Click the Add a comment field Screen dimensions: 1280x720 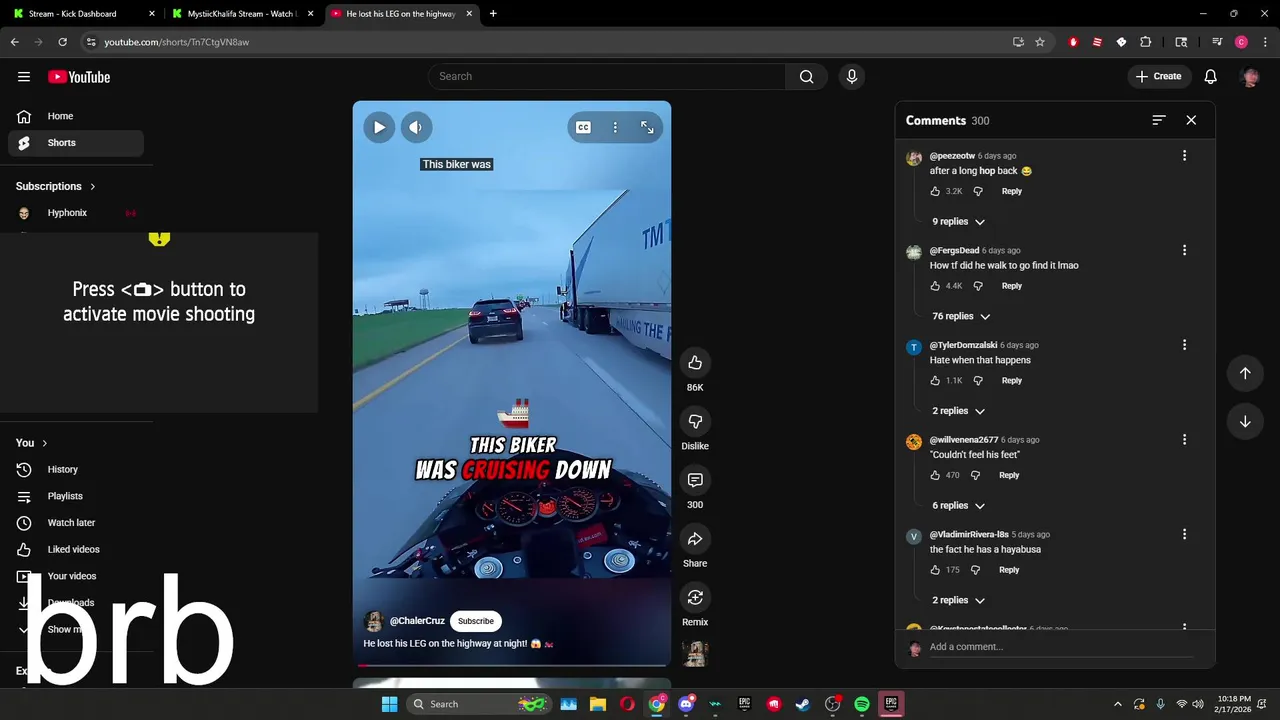click(x=1061, y=647)
